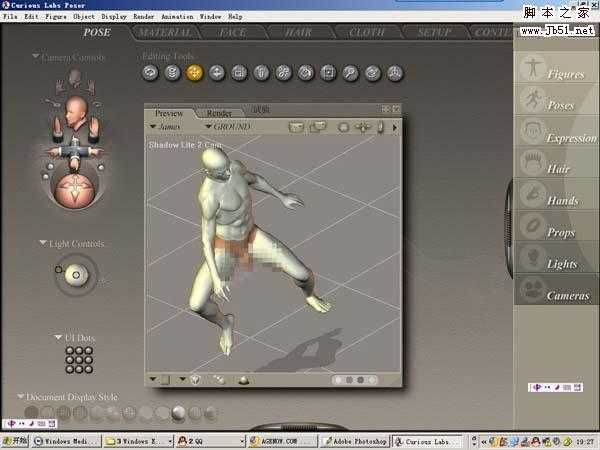The image size is (600, 450).
Task: Select the Rotate tool in Editing Tools
Action: (150, 72)
